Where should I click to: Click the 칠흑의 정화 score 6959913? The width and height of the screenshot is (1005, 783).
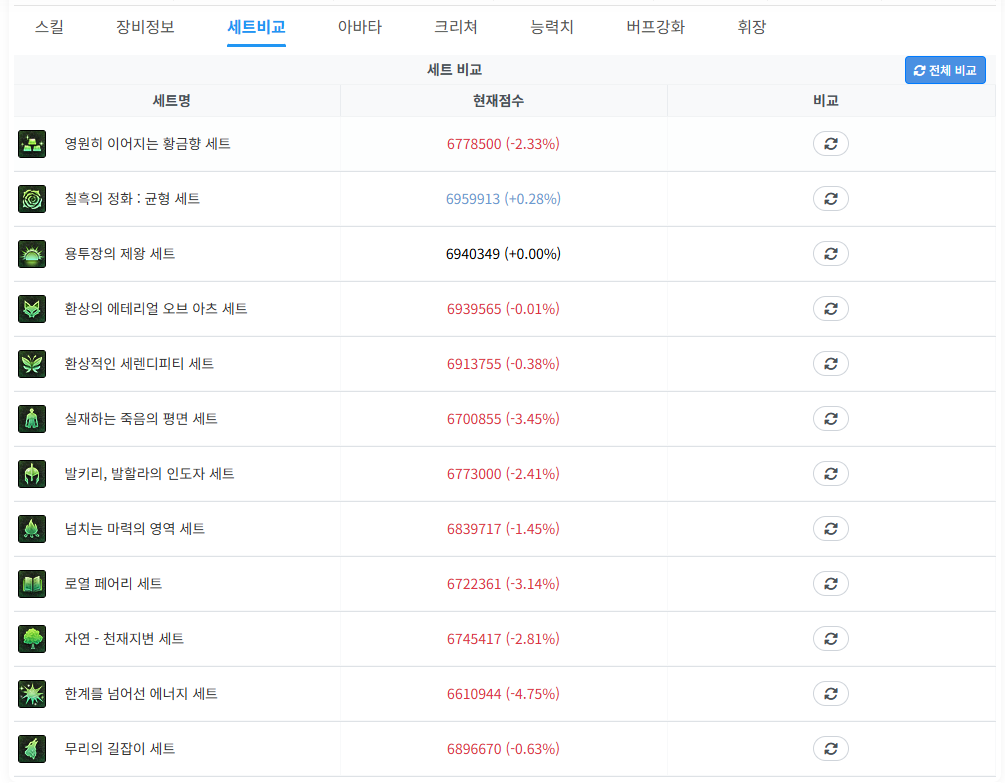click(x=503, y=199)
